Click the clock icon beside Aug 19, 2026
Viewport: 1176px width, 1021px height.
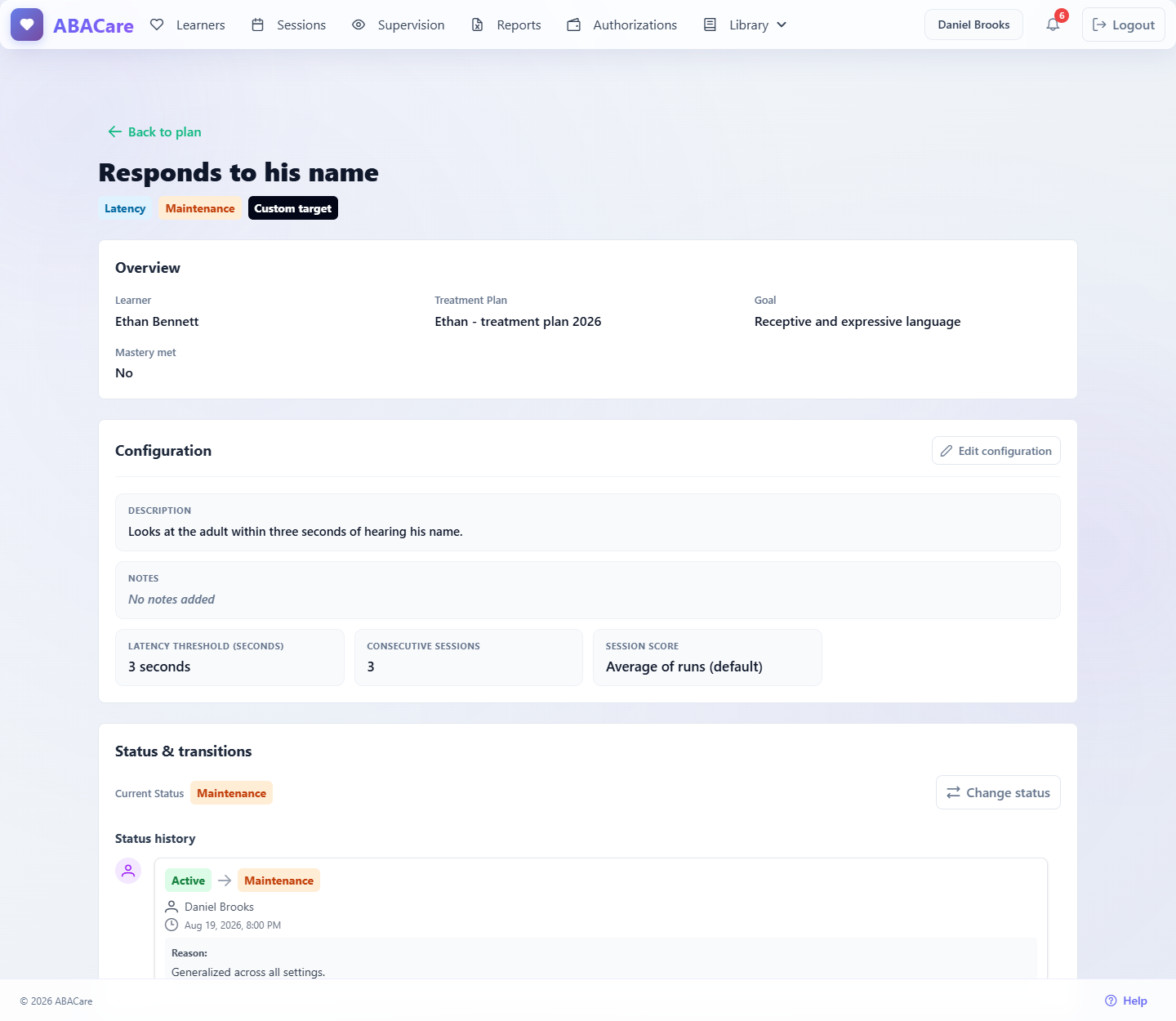[x=171, y=925]
